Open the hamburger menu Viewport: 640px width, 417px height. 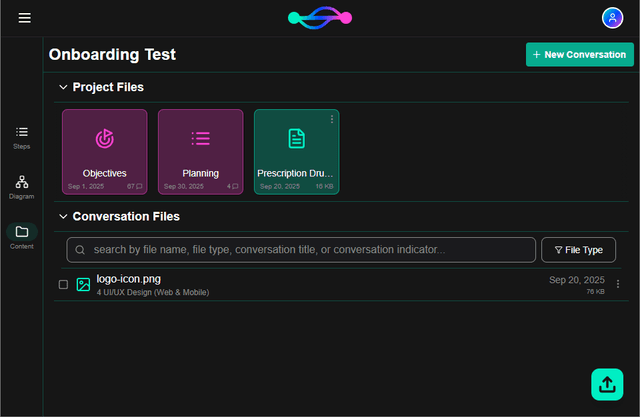(25, 18)
